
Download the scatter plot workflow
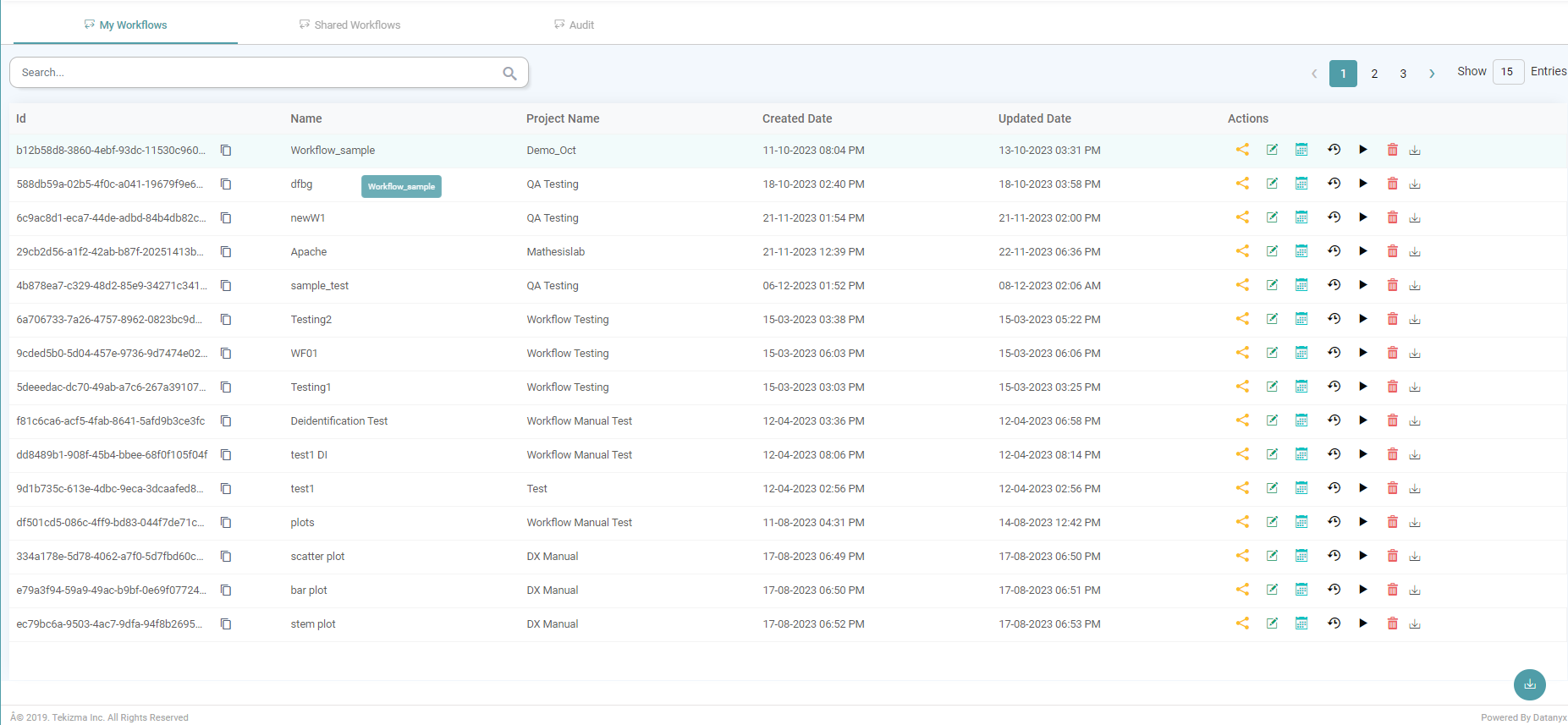click(1415, 556)
